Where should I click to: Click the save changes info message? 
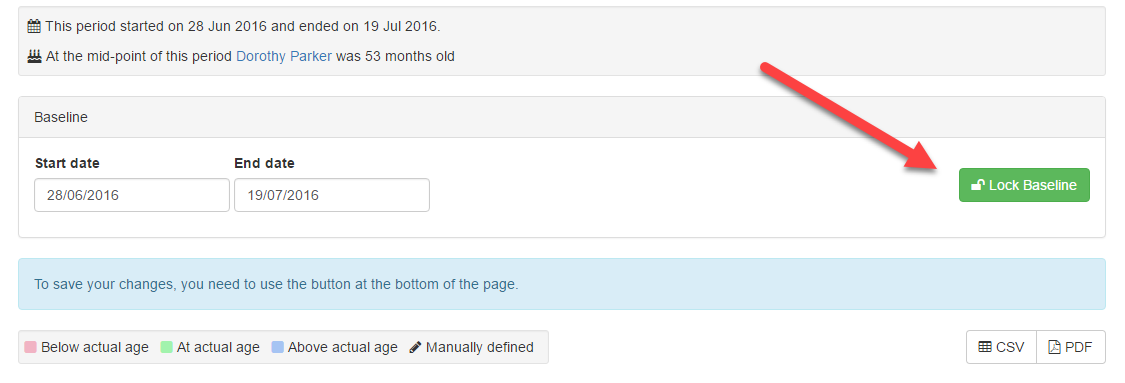click(562, 284)
